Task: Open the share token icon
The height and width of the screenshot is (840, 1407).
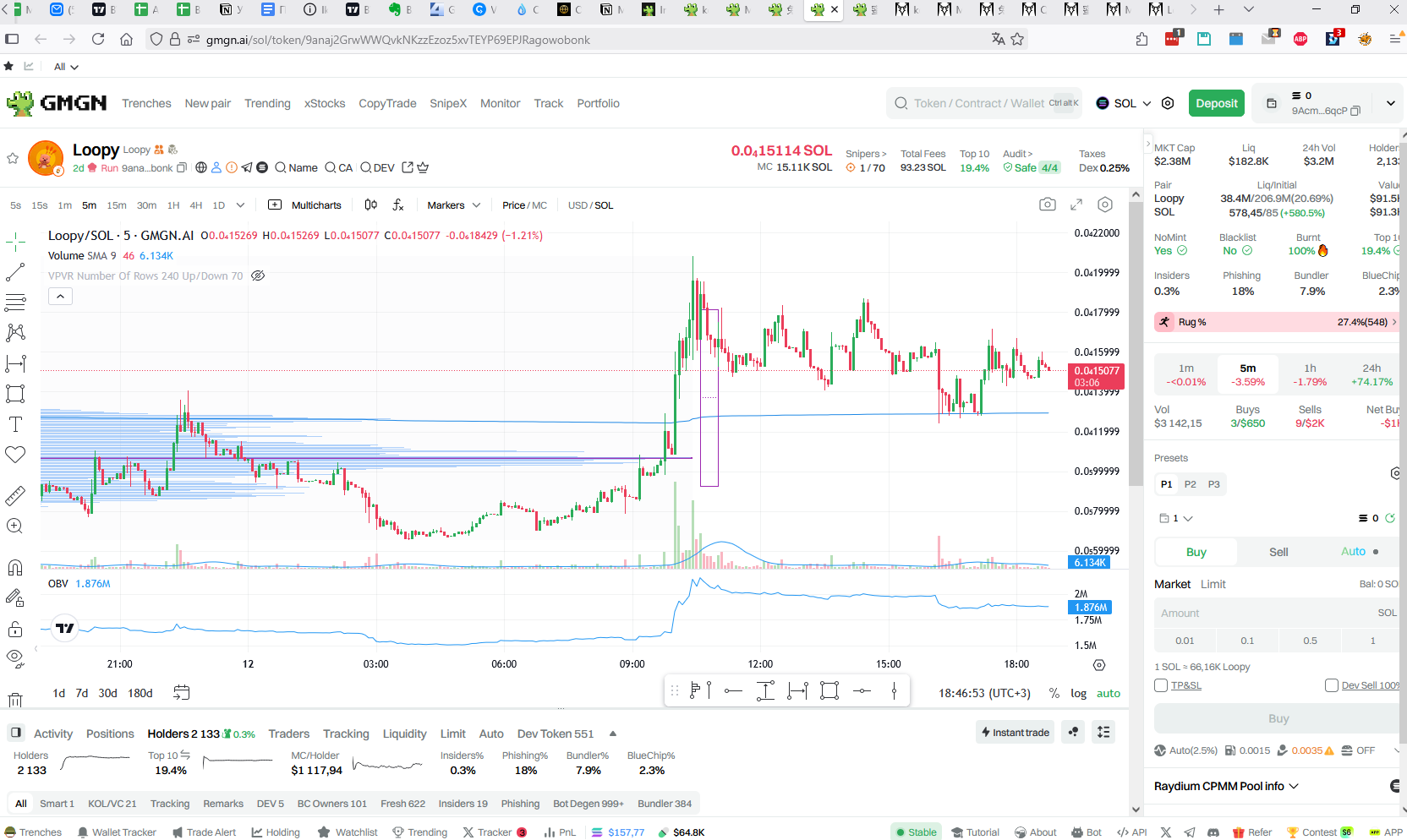Action: tap(408, 167)
